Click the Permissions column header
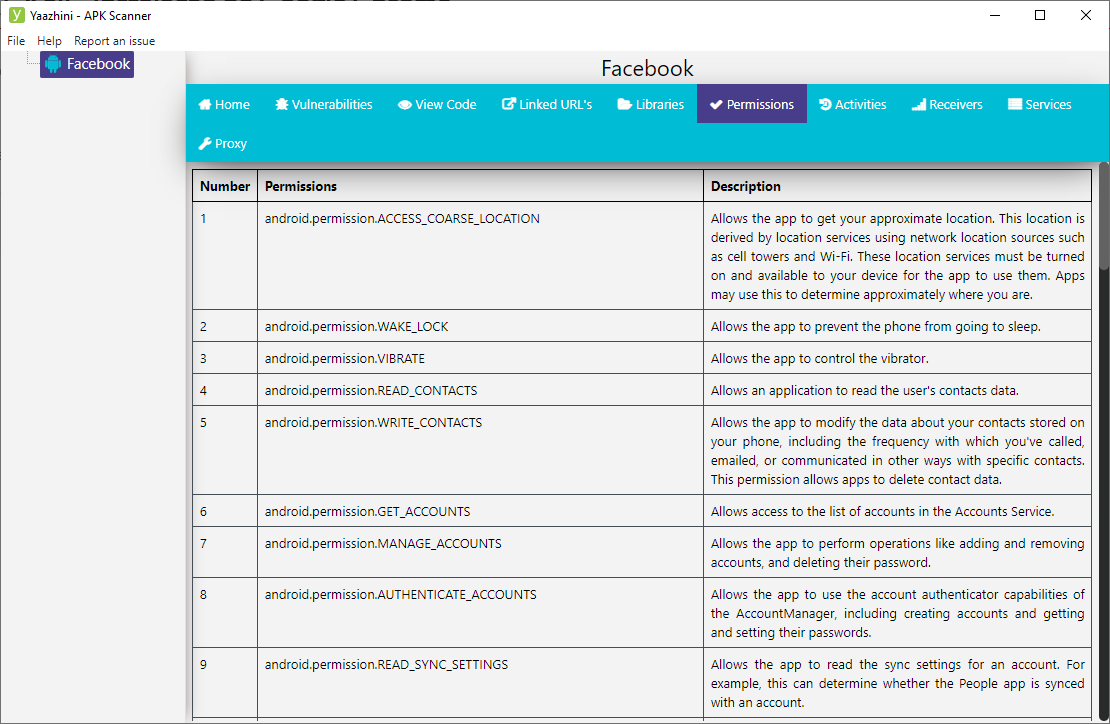 [481, 186]
